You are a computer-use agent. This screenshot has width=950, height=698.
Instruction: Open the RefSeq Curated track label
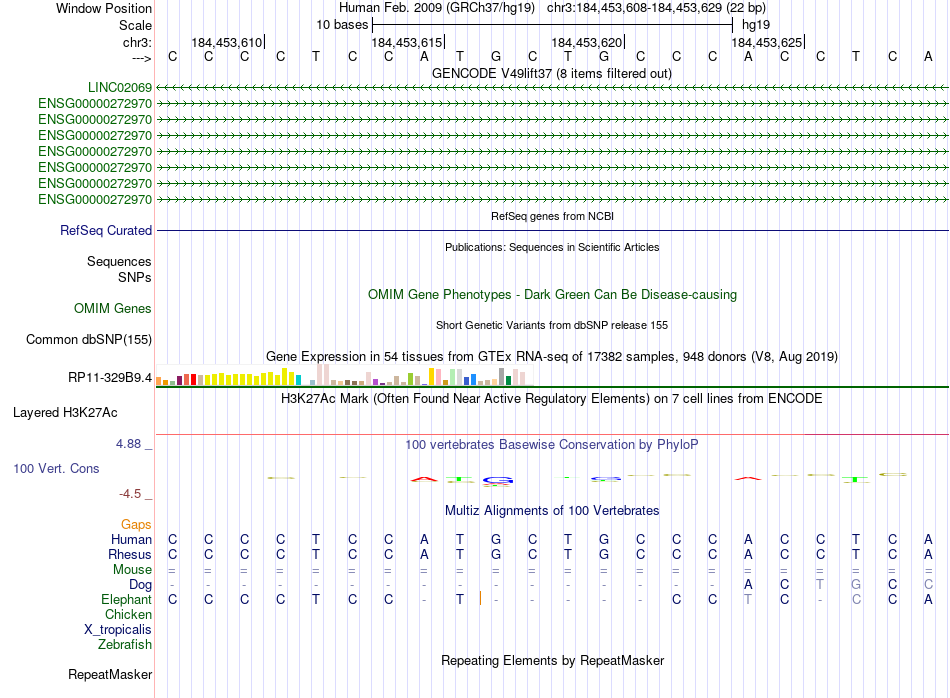click(106, 231)
